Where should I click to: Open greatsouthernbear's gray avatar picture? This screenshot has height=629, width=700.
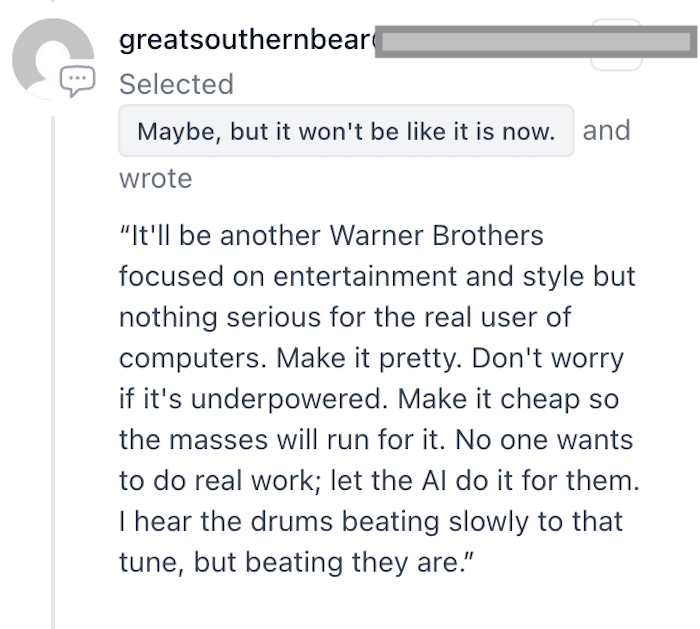point(53,58)
